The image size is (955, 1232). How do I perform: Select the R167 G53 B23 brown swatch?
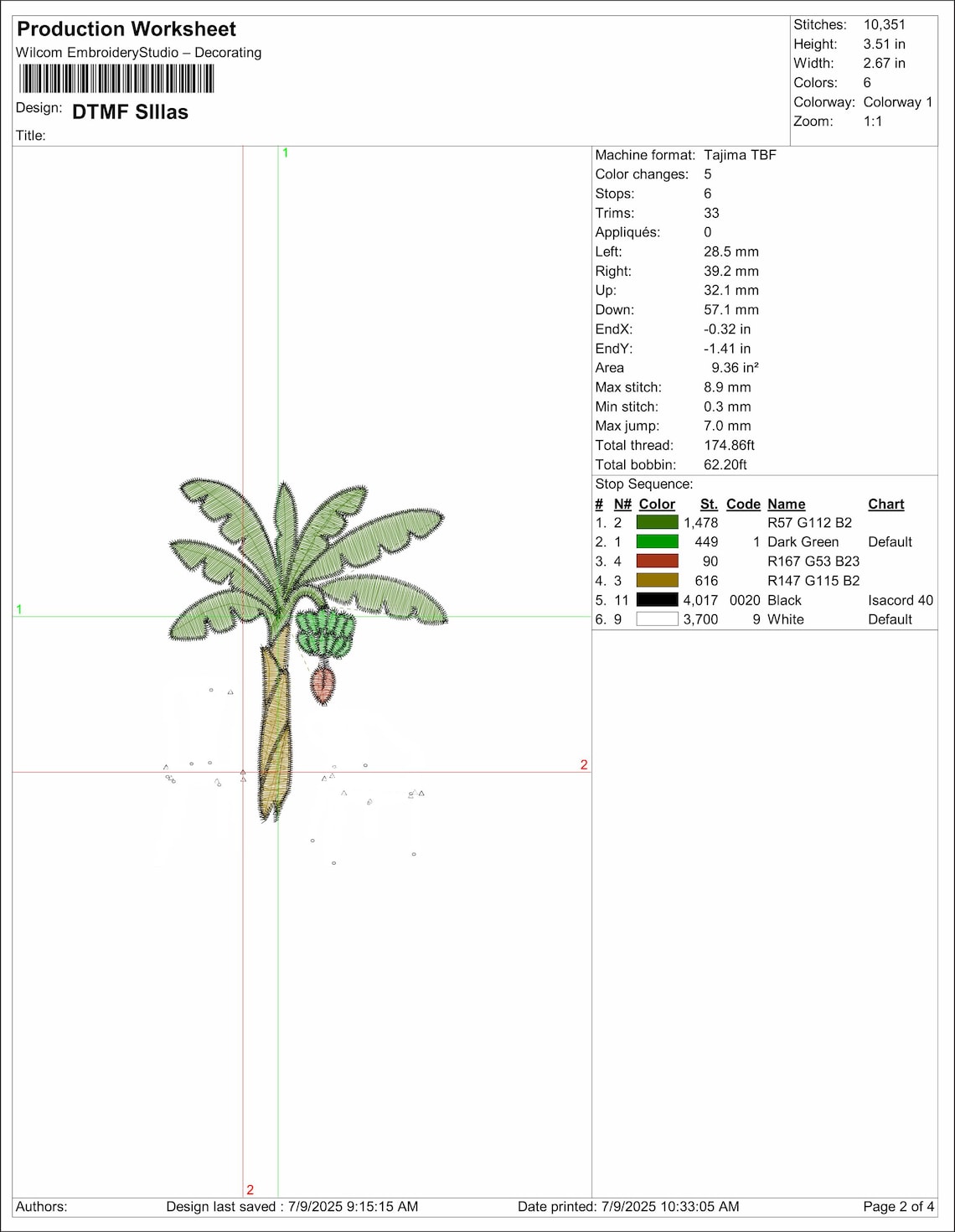pos(656,562)
